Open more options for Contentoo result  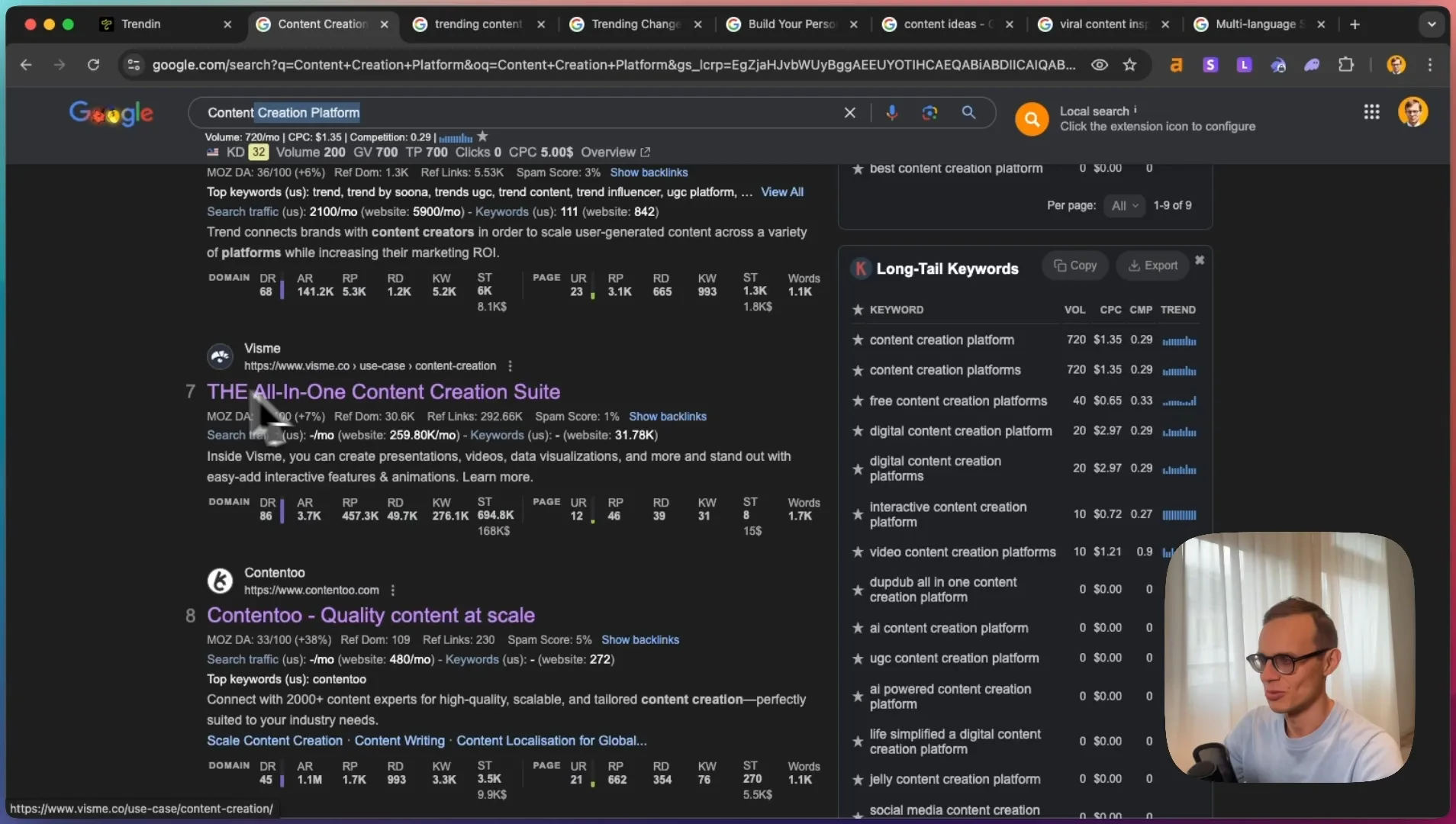[392, 591]
